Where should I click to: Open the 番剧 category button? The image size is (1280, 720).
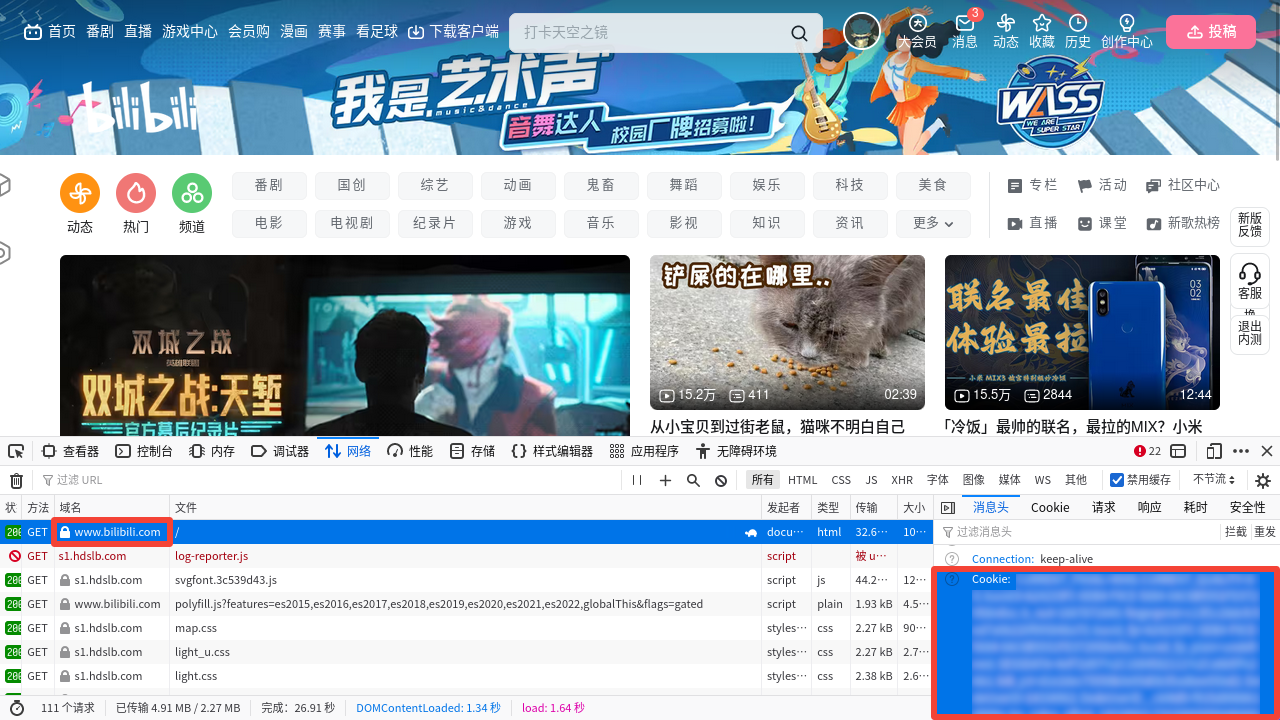point(269,186)
